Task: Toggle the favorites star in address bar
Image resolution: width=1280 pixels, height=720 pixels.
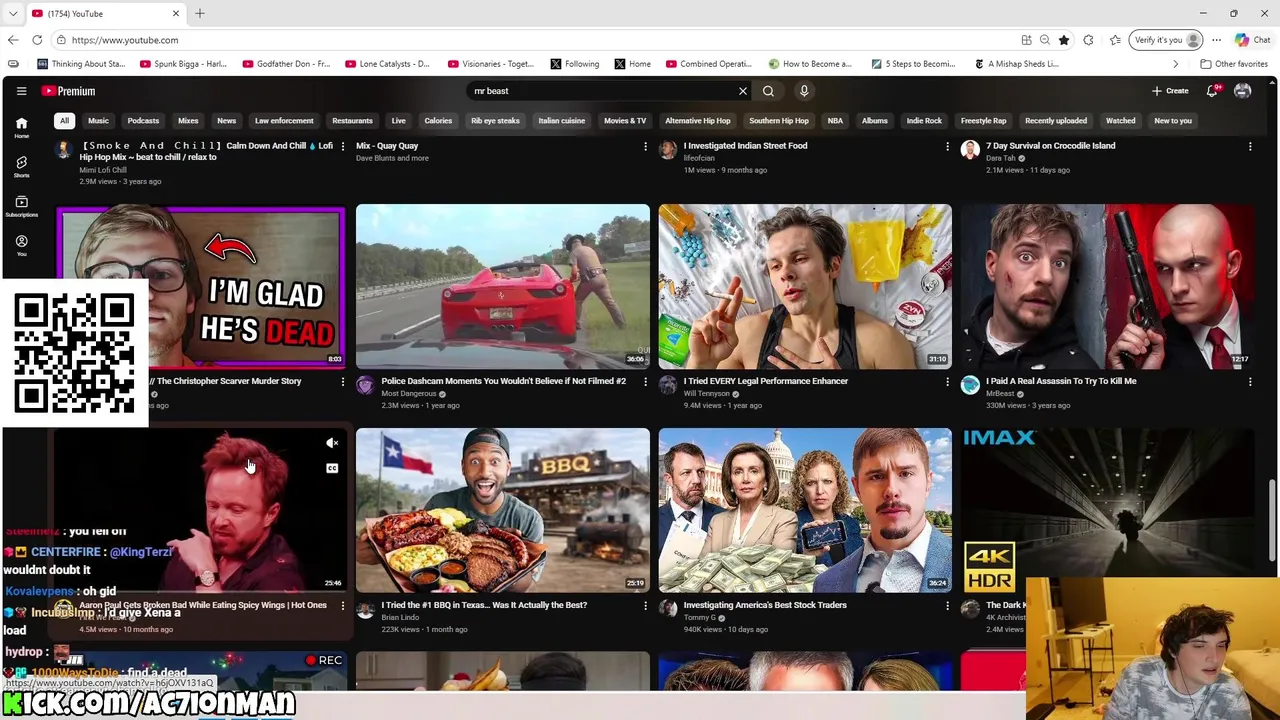Action: [1064, 40]
